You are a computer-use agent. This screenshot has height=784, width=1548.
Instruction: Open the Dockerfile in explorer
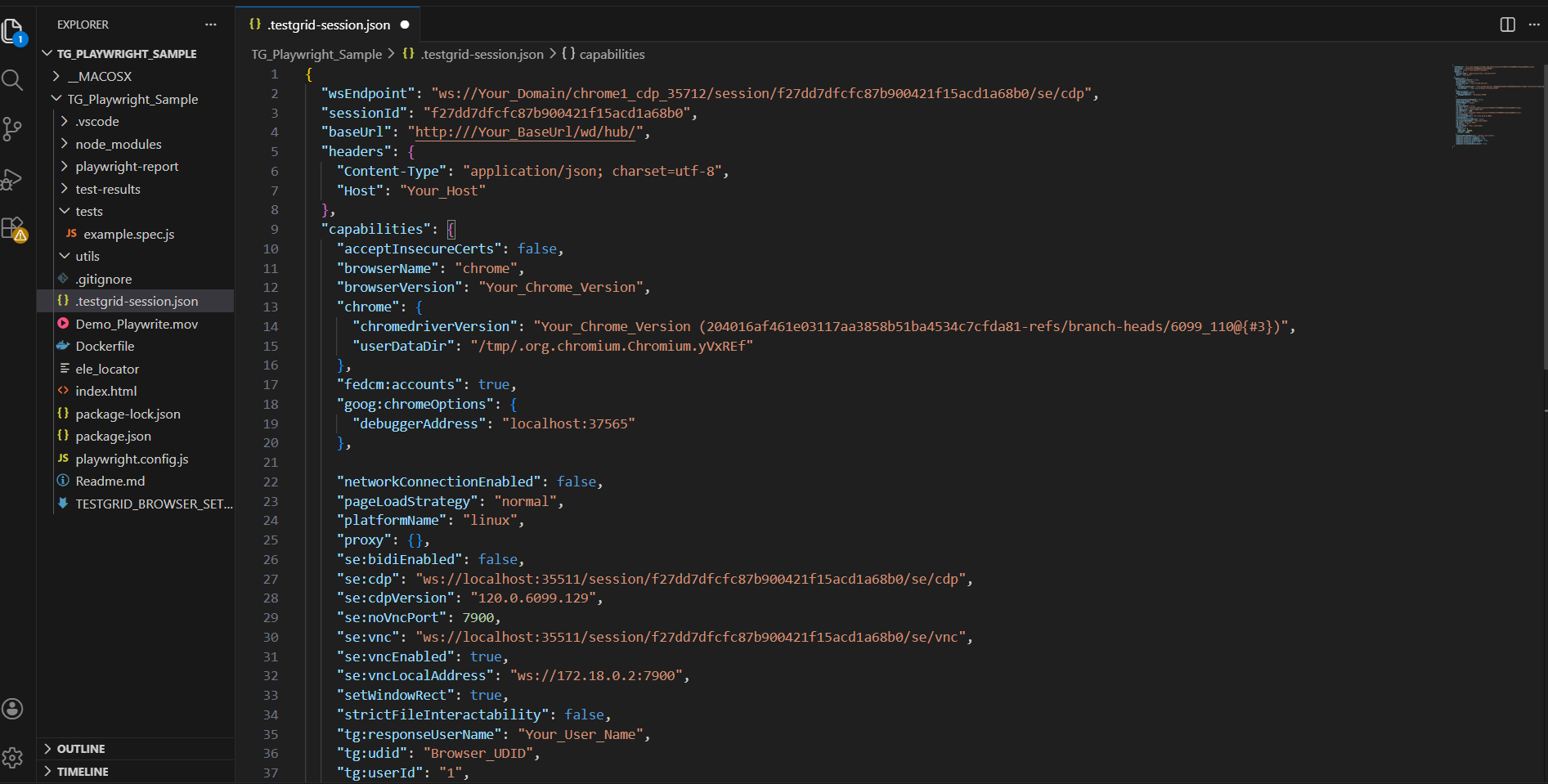(x=105, y=346)
